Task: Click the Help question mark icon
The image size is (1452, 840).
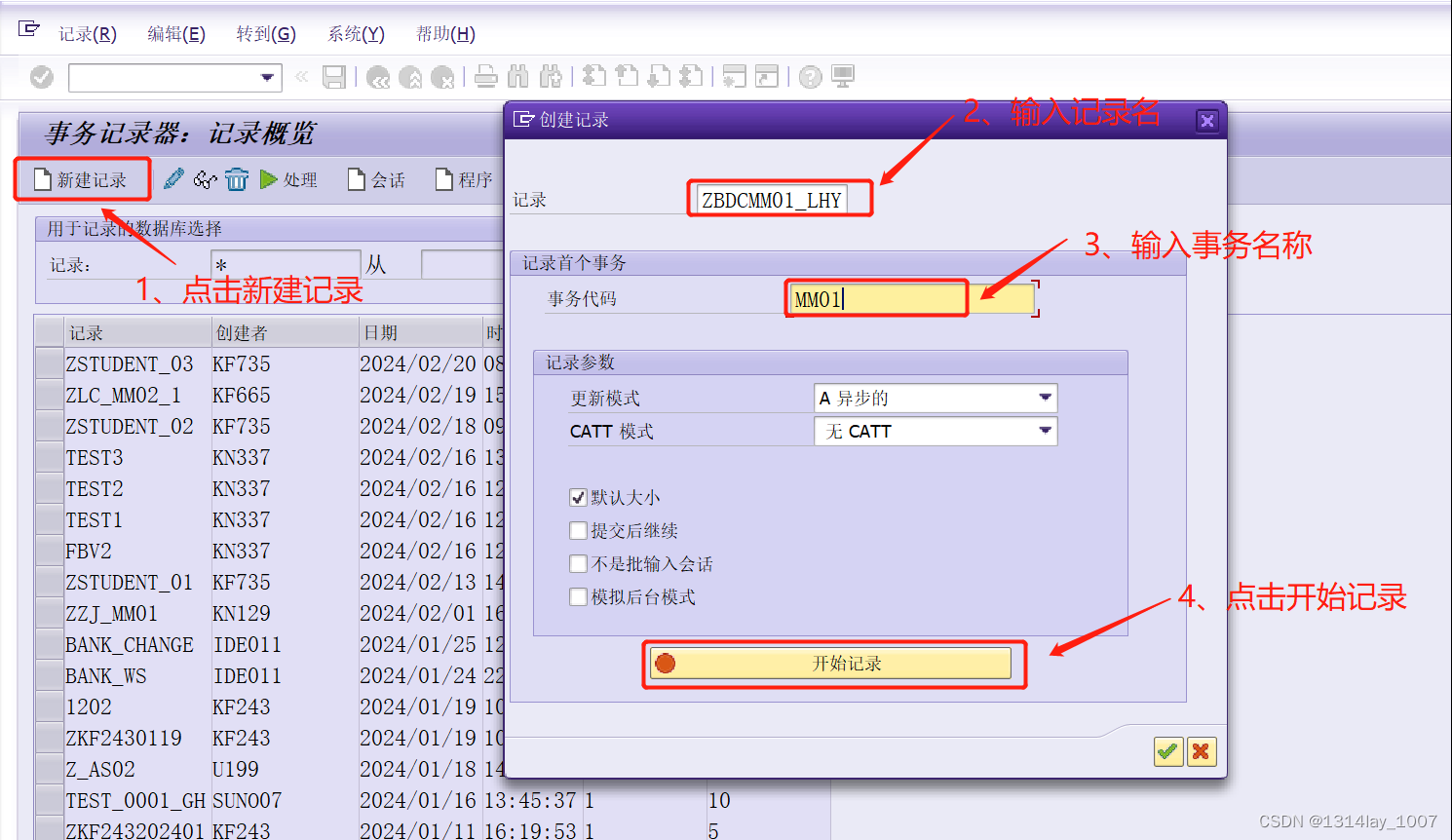Action: coord(810,77)
